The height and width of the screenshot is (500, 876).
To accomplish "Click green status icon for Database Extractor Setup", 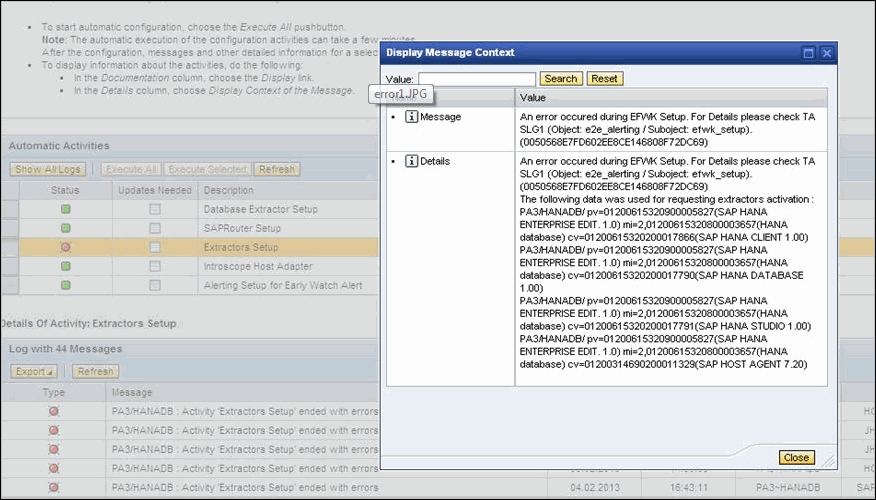I will point(65,209).
